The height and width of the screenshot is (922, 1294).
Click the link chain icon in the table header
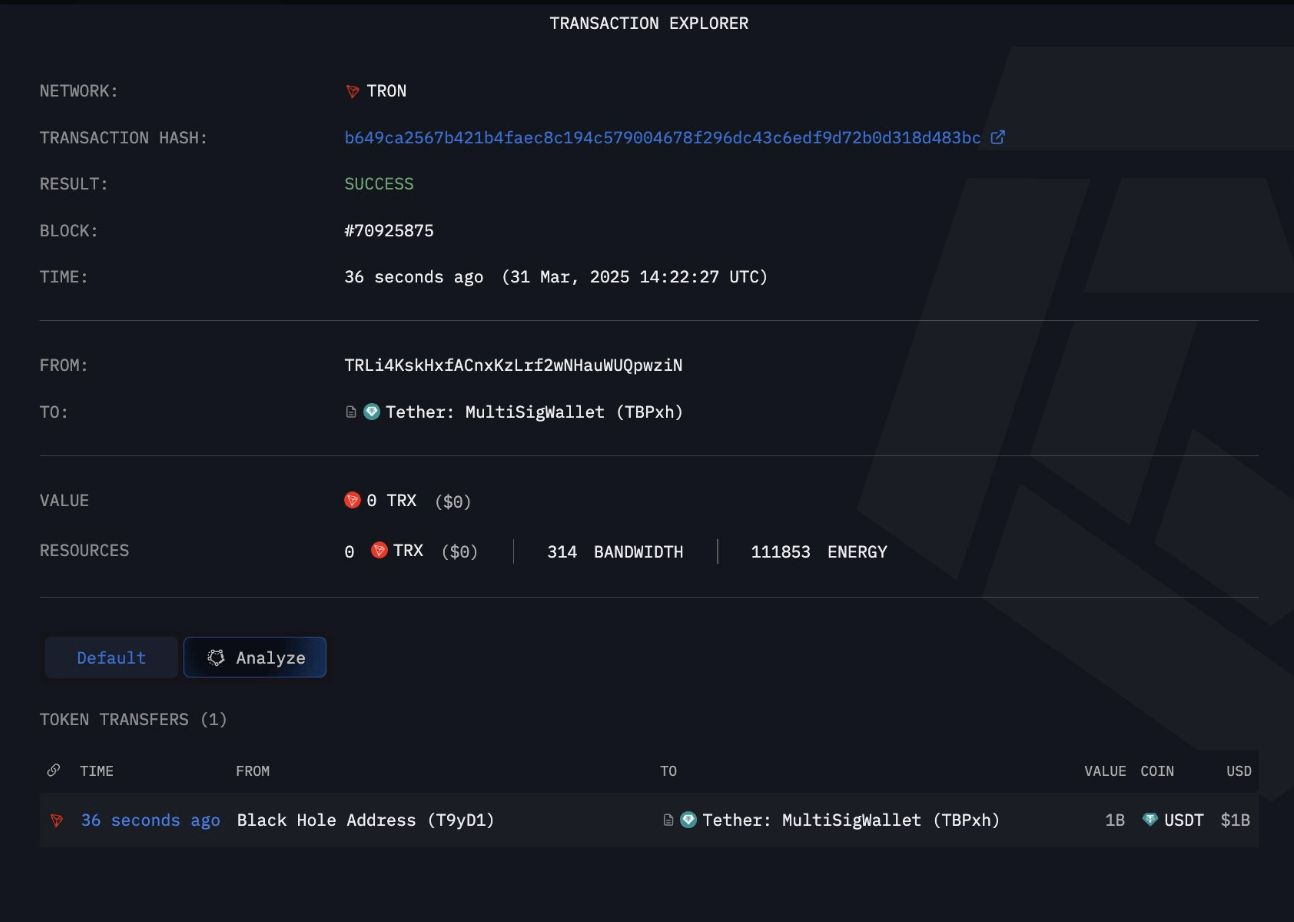tap(53, 770)
